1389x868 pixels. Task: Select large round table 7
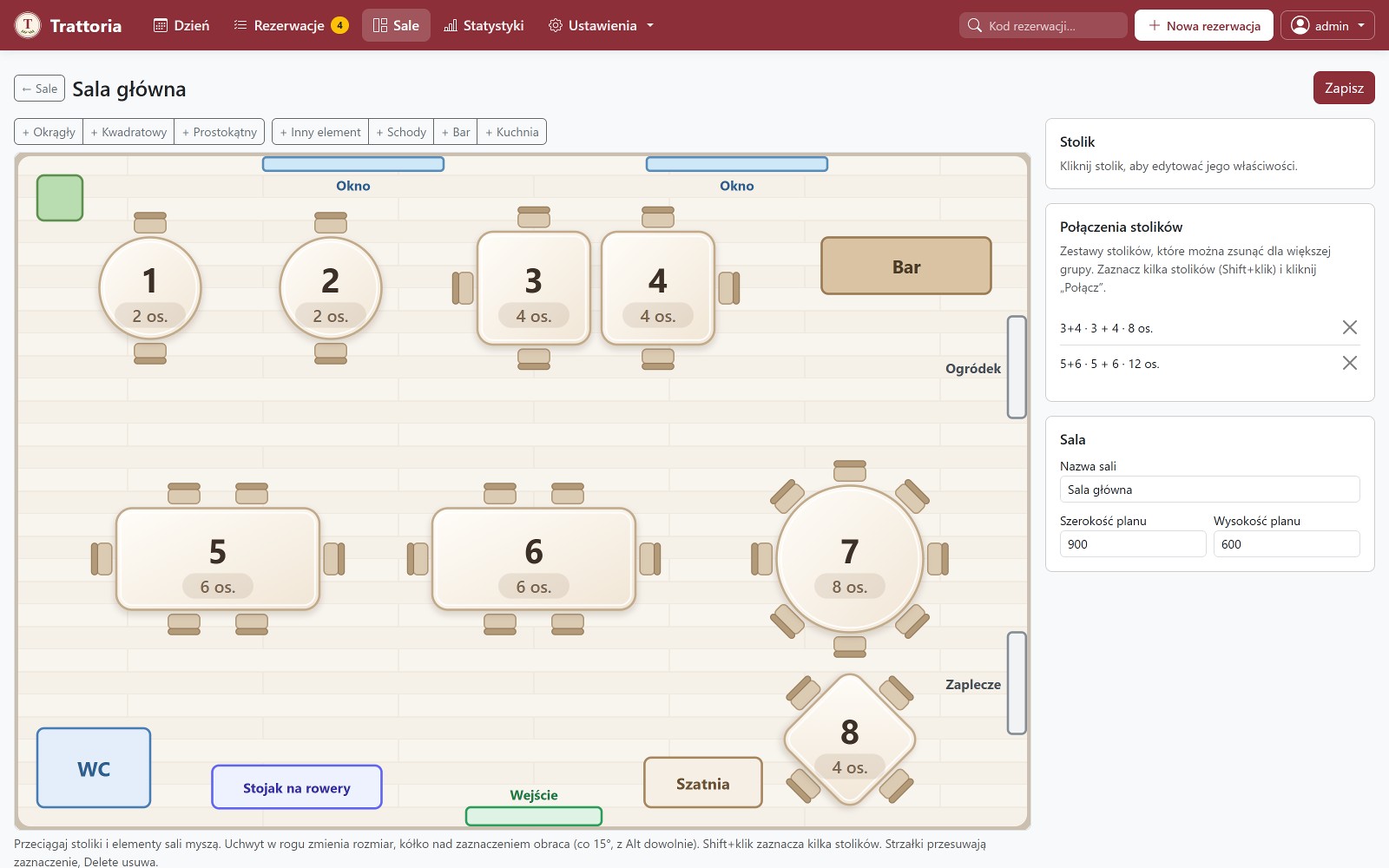(850, 558)
